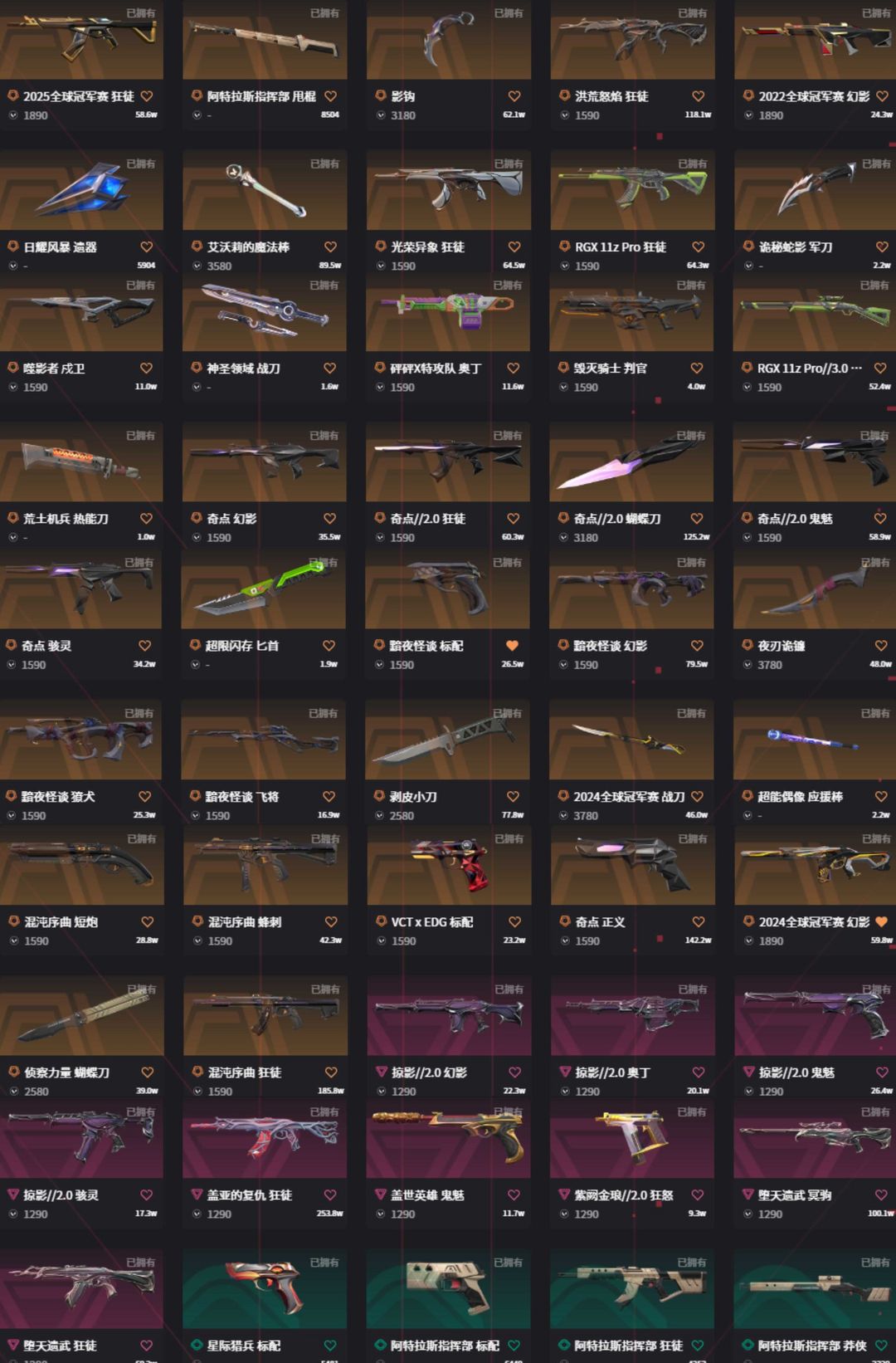Open the 艾沃莉的魔法棒 skin name
The width and height of the screenshot is (896, 1363).
248,247
